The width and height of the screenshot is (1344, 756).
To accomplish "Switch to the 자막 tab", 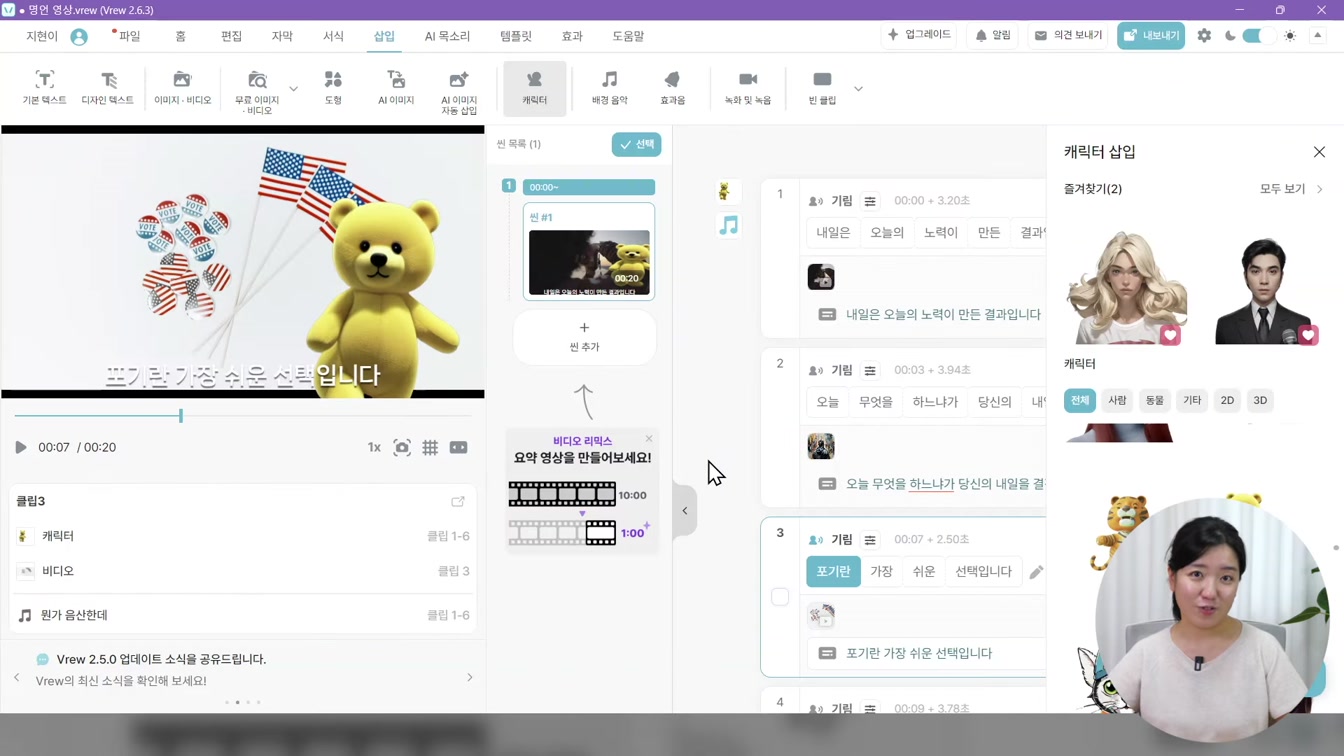I will tap(282, 36).
